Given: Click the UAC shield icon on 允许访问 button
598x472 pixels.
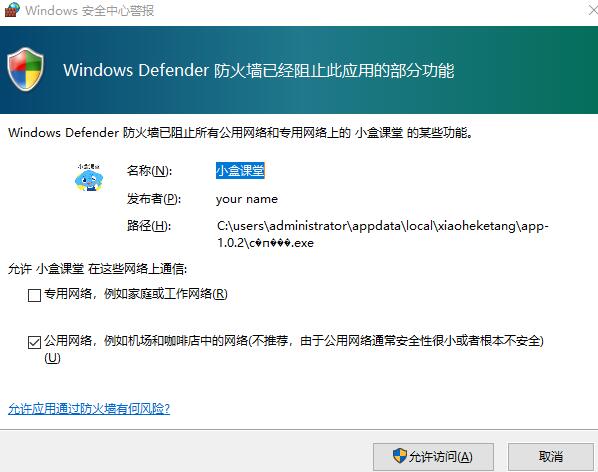Looking at the screenshot, I should 400,456.
